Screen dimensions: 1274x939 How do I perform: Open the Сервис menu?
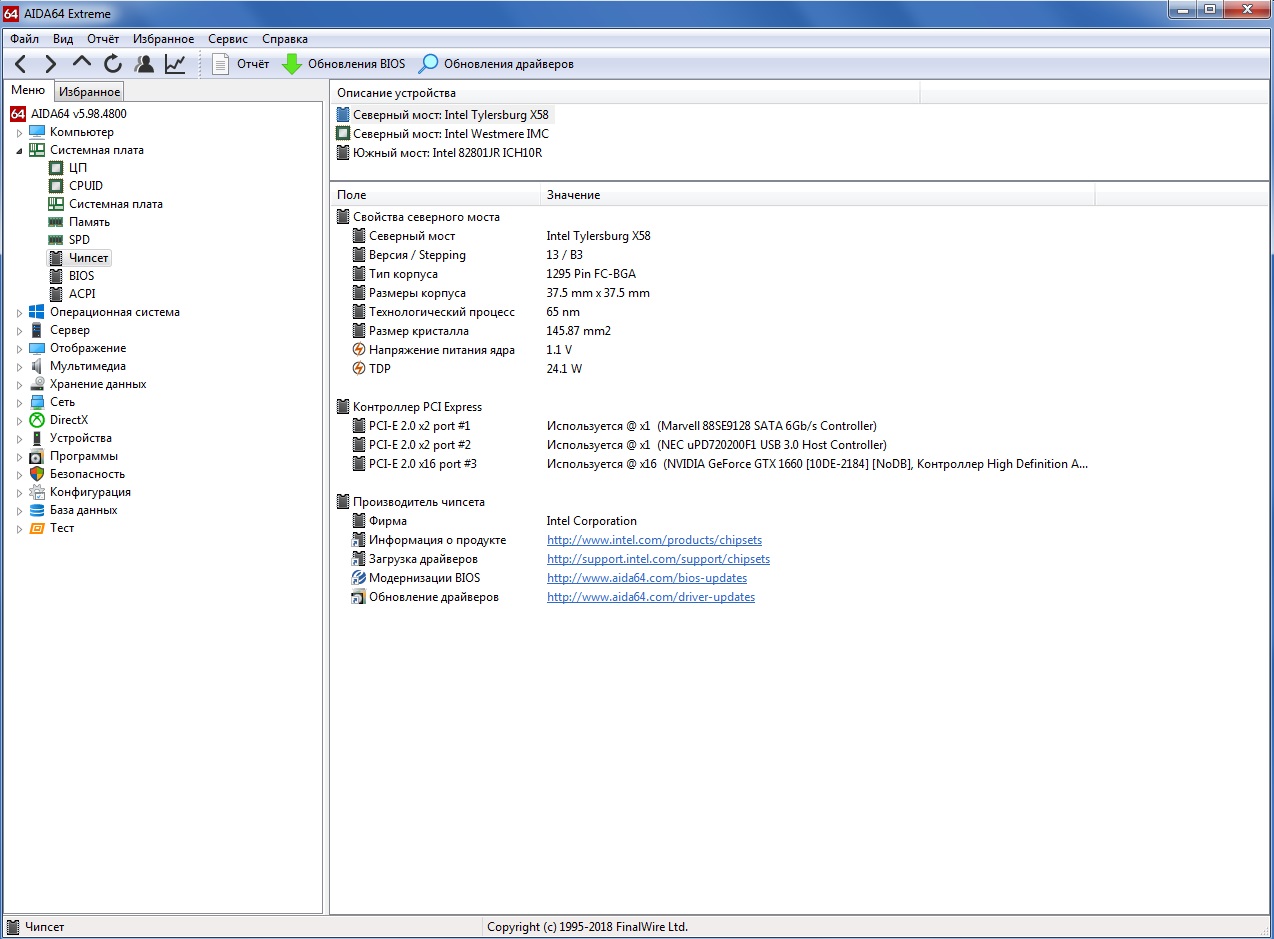tap(228, 39)
